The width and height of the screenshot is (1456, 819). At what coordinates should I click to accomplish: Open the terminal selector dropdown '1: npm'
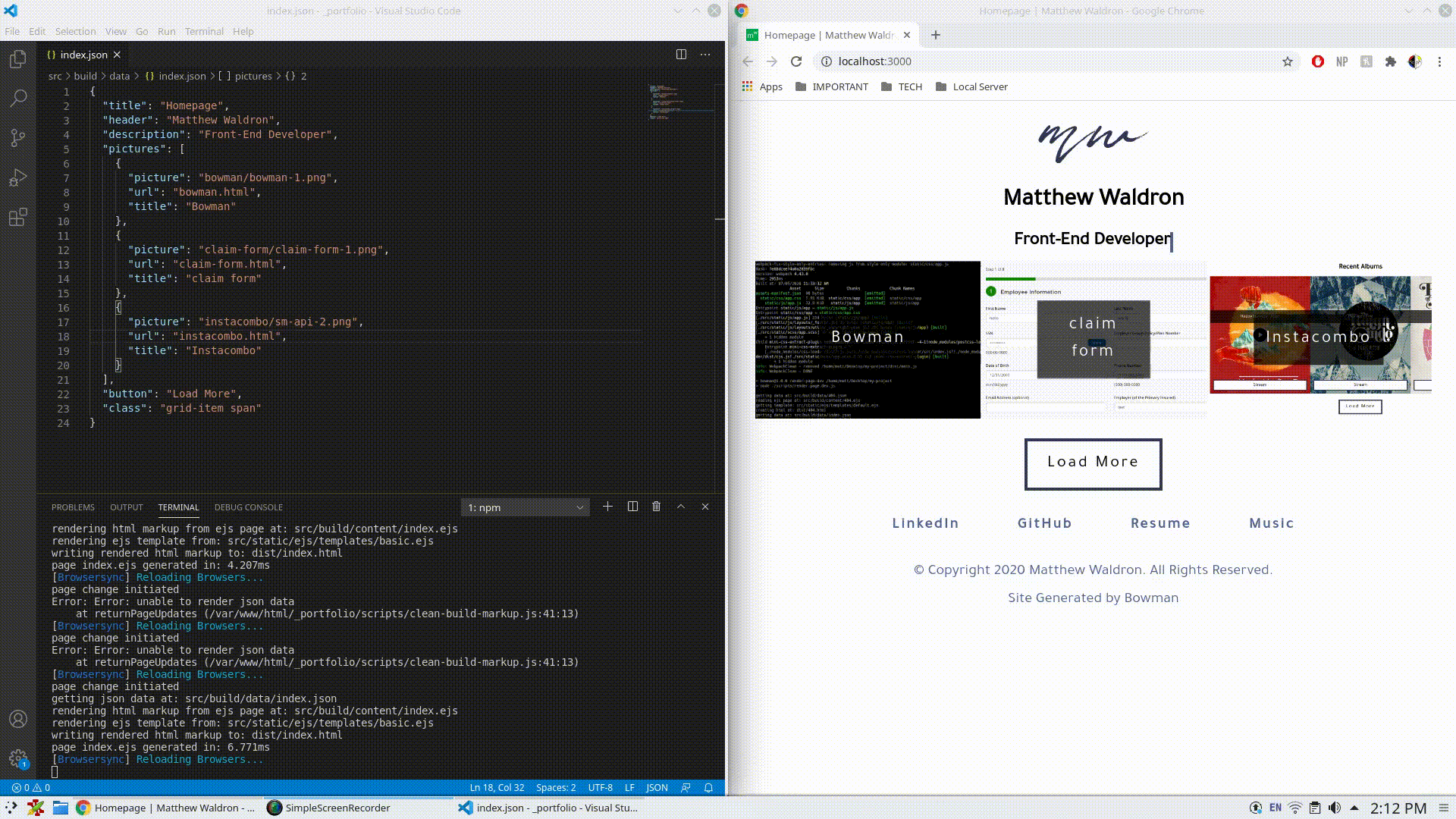525,507
